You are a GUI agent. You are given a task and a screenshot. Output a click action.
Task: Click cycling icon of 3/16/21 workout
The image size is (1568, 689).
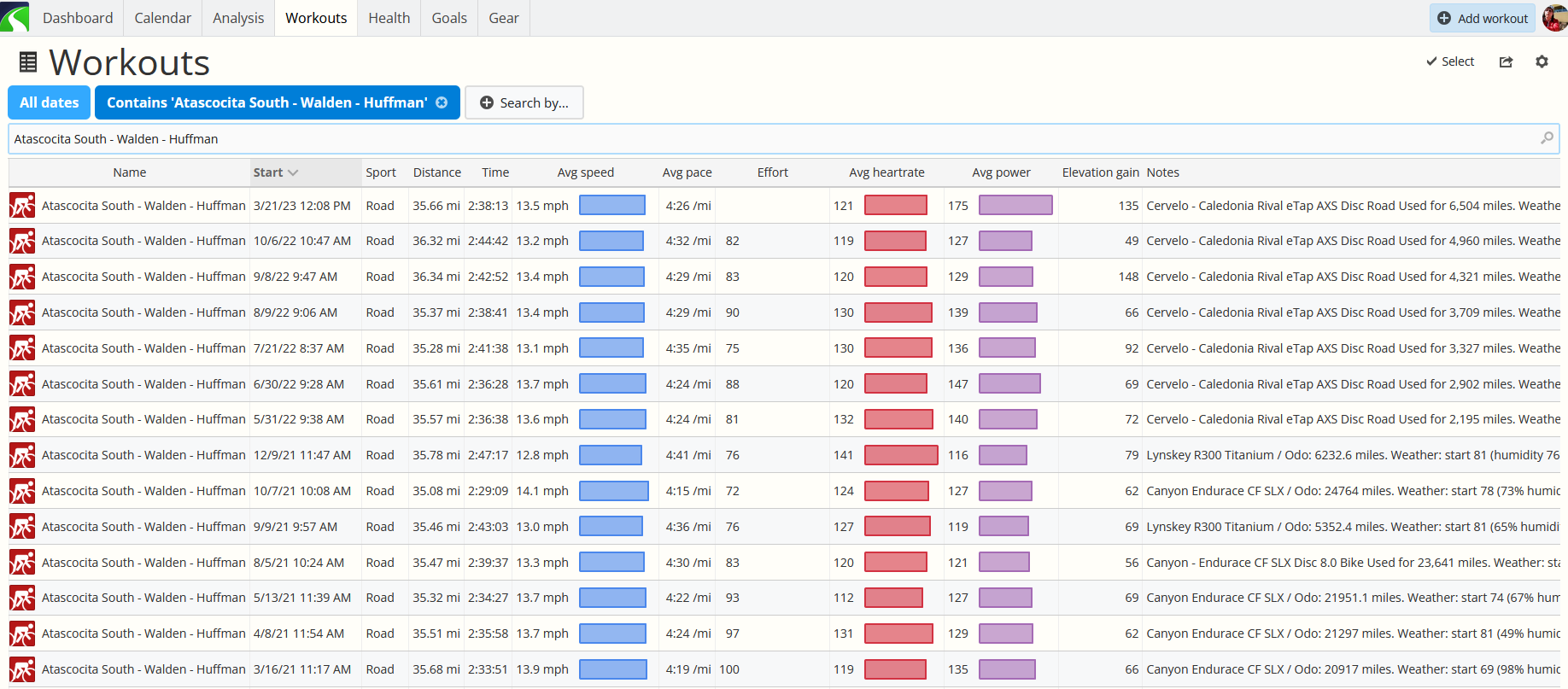pyautogui.click(x=22, y=669)
